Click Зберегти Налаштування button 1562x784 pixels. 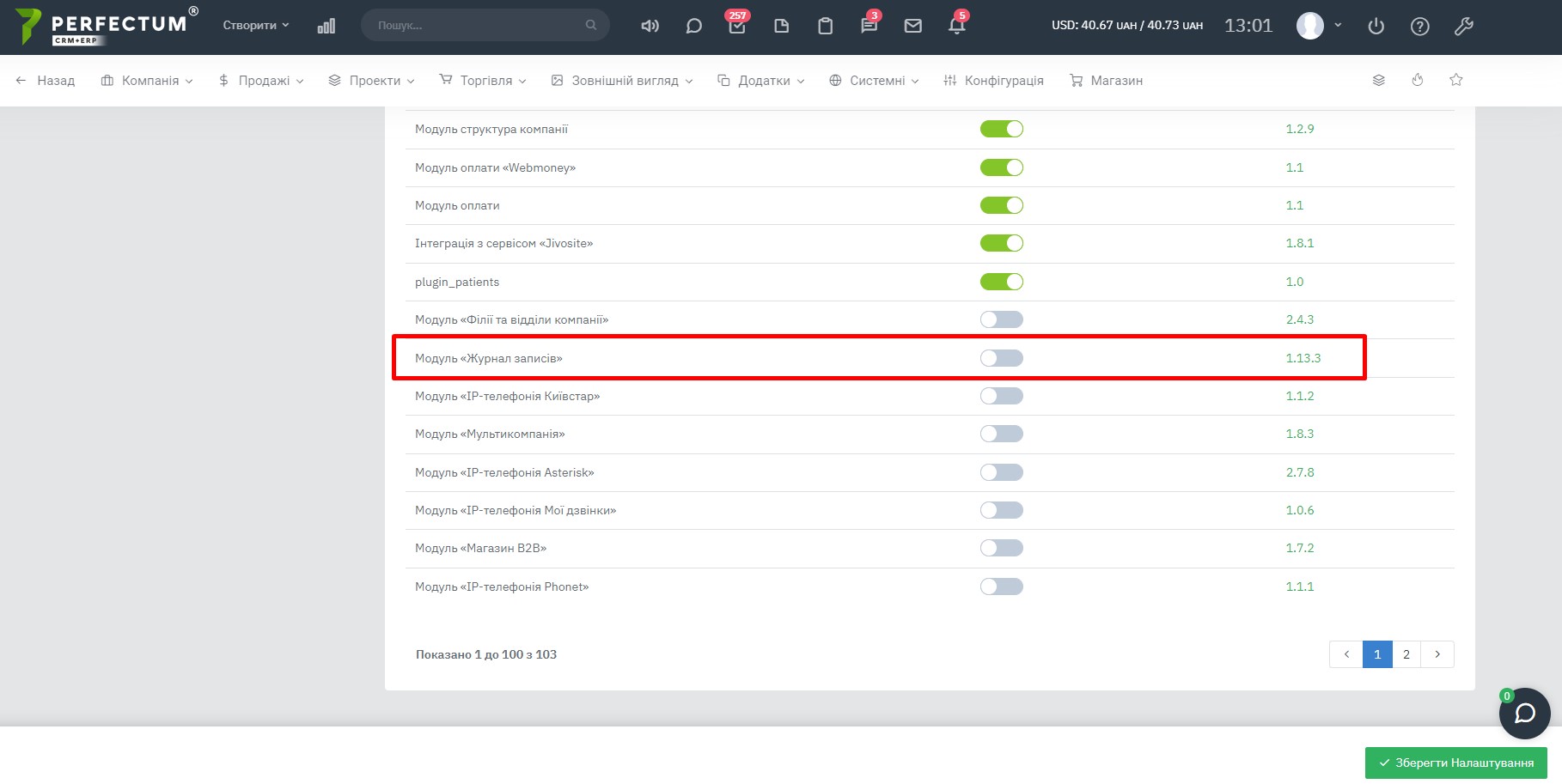[x=1455, y=763]
